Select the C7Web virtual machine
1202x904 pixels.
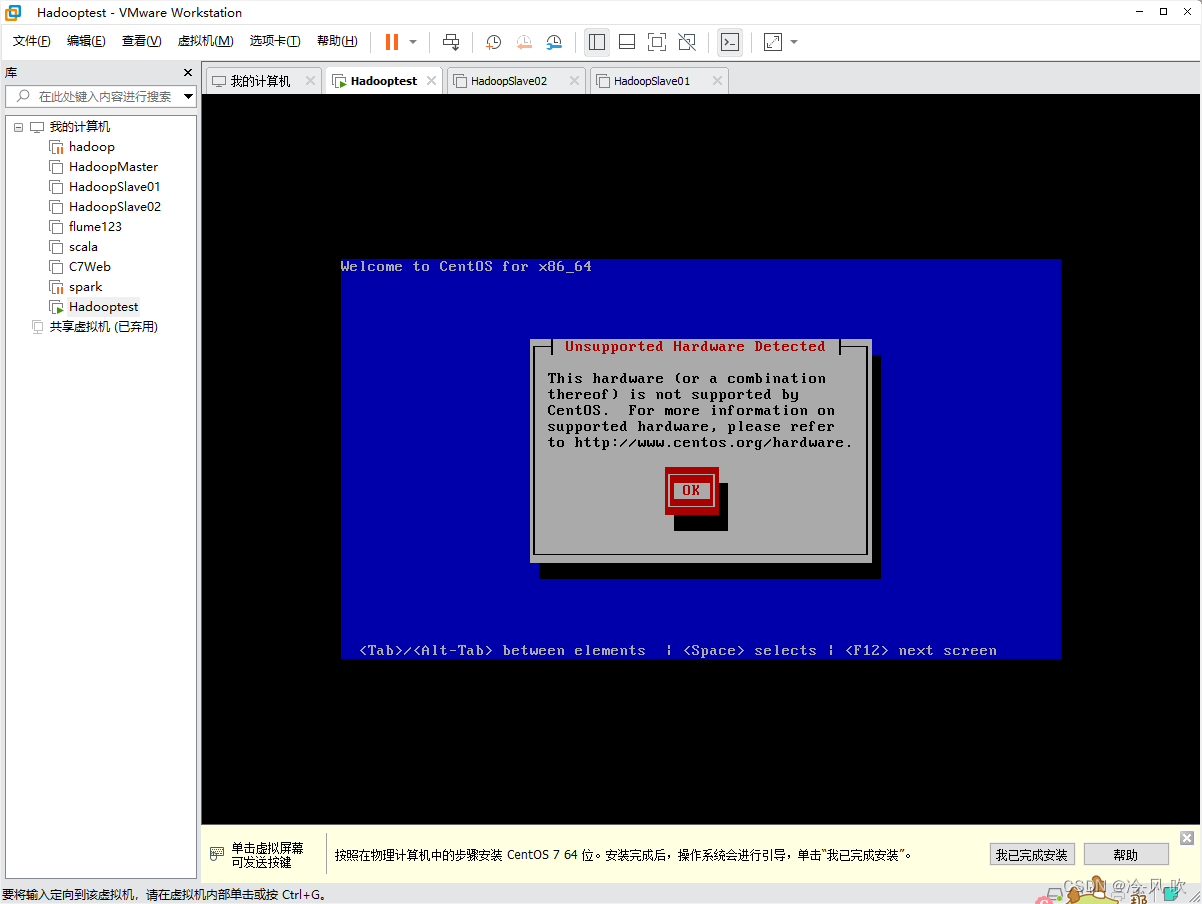tap(90, 267)
